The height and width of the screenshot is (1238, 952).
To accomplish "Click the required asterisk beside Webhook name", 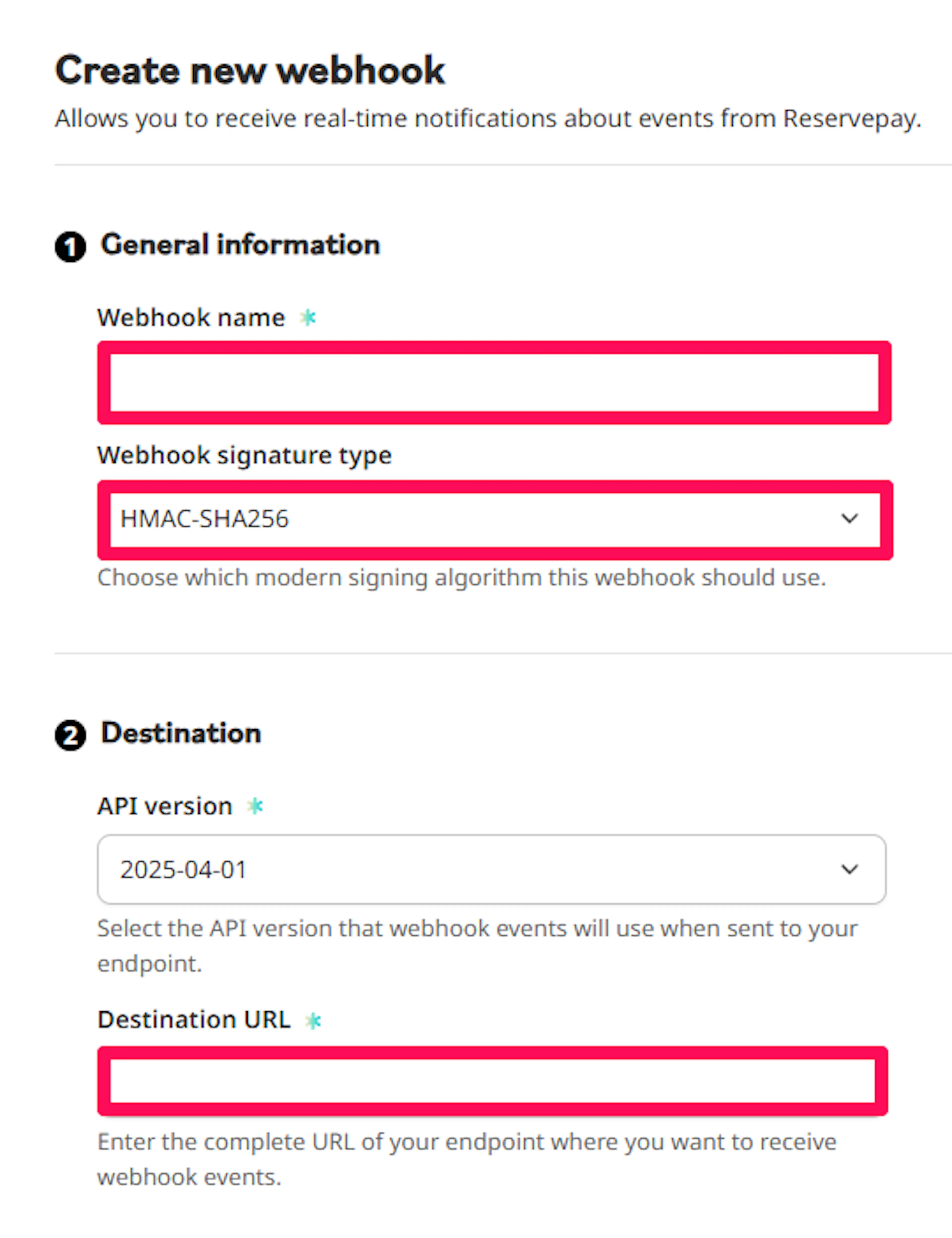I will 308,317.
